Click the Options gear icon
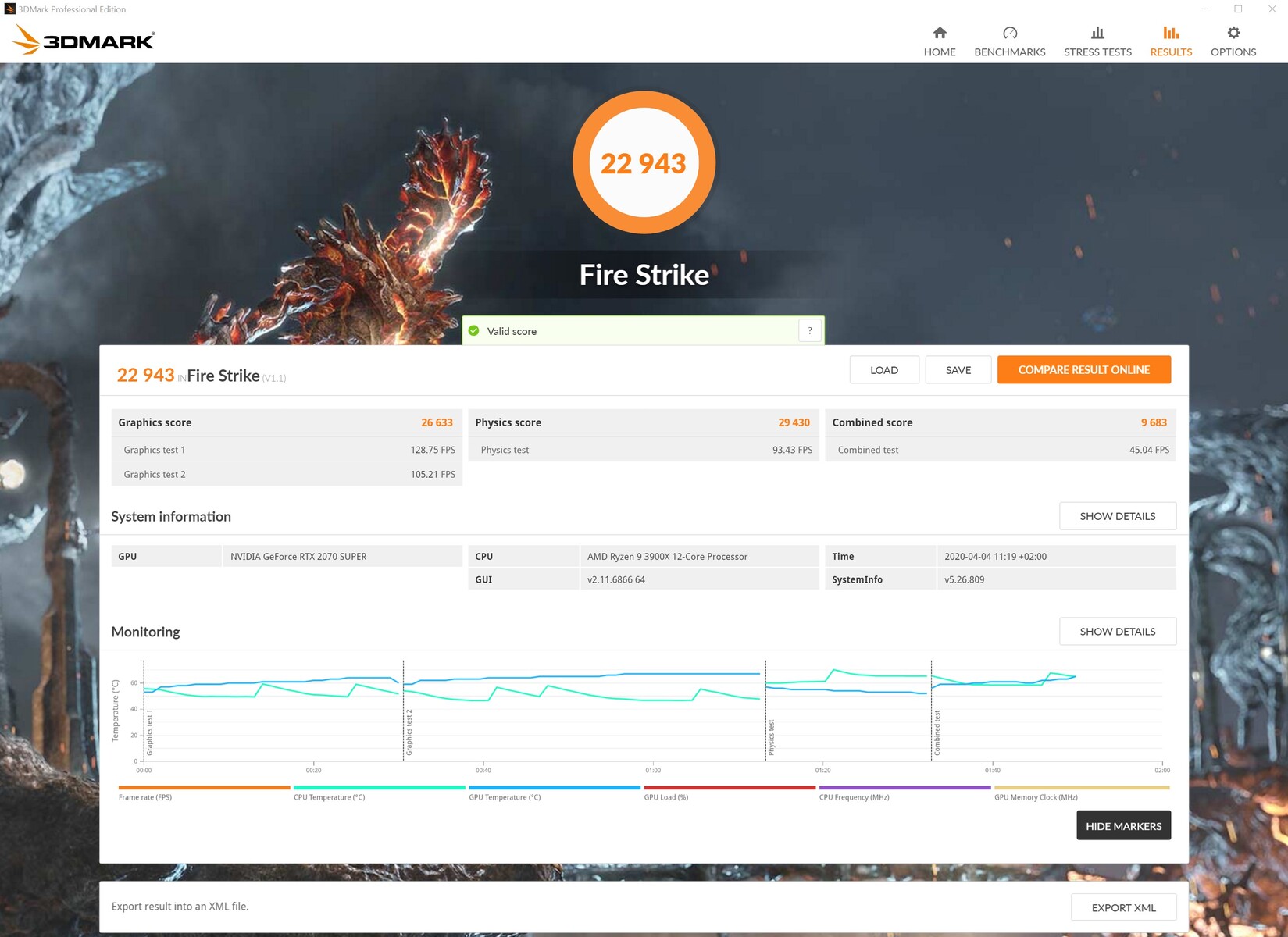Image resolution: width=1288 pixels, height=937 pixels. (1233, 33)
